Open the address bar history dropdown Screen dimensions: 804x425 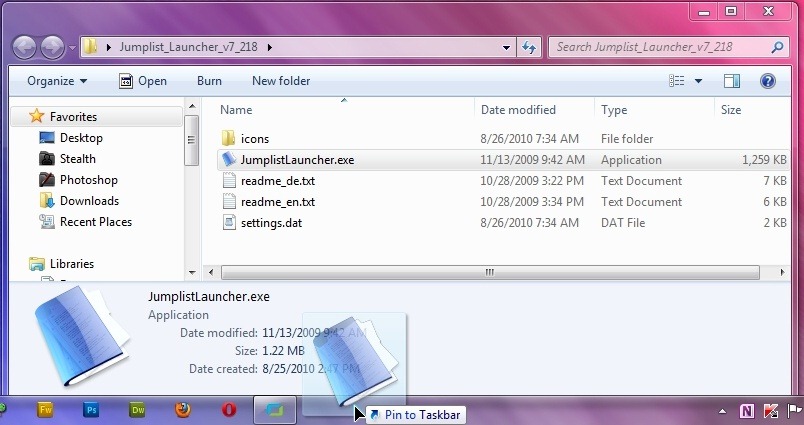pos(506,48)
